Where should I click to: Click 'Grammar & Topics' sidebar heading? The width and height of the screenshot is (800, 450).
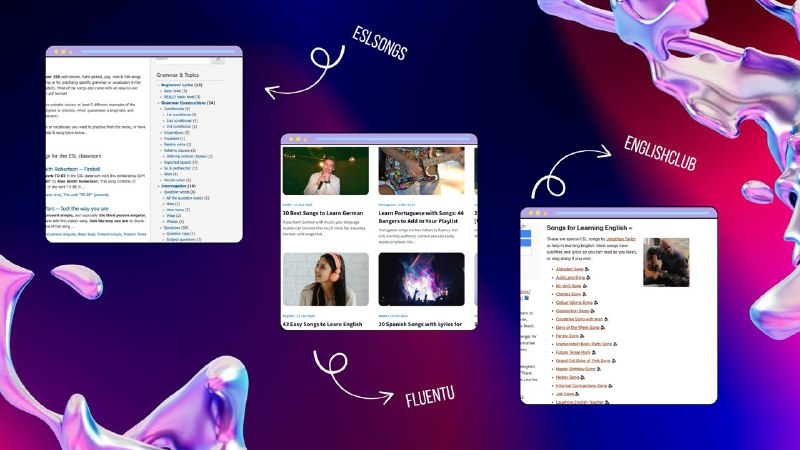pos(178,75)
